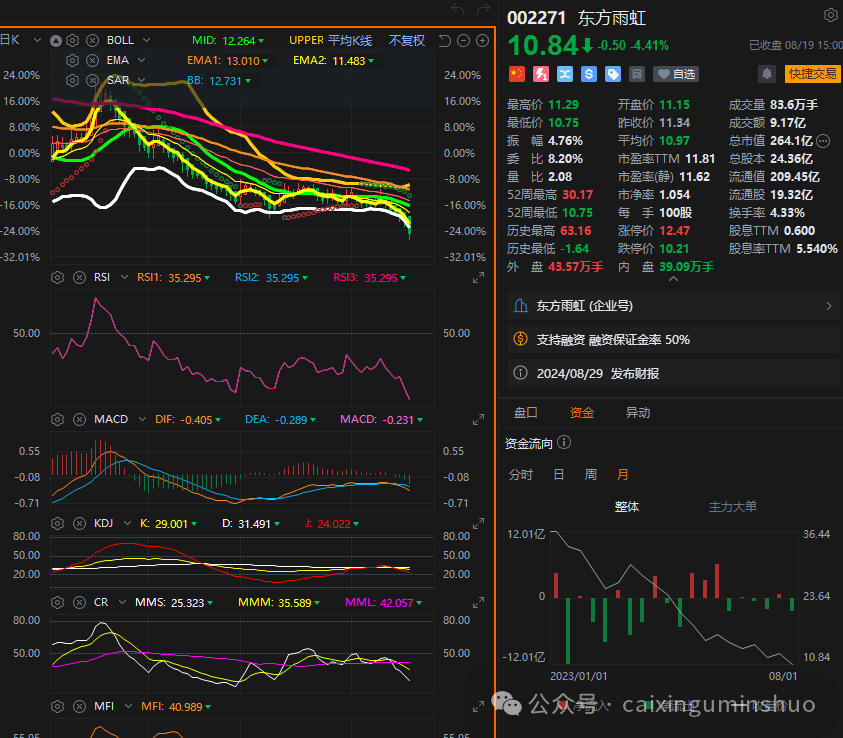Image resolution: width=843 pixels, height=738 pixels.
Task: Zoom out the chart with minus icon
Action: point(464,40)
